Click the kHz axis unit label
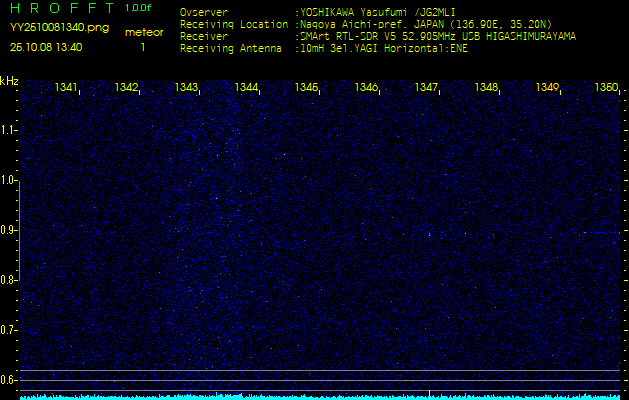Screen dimensions: 629x400 pyautogui.click(x=9, y=80)
